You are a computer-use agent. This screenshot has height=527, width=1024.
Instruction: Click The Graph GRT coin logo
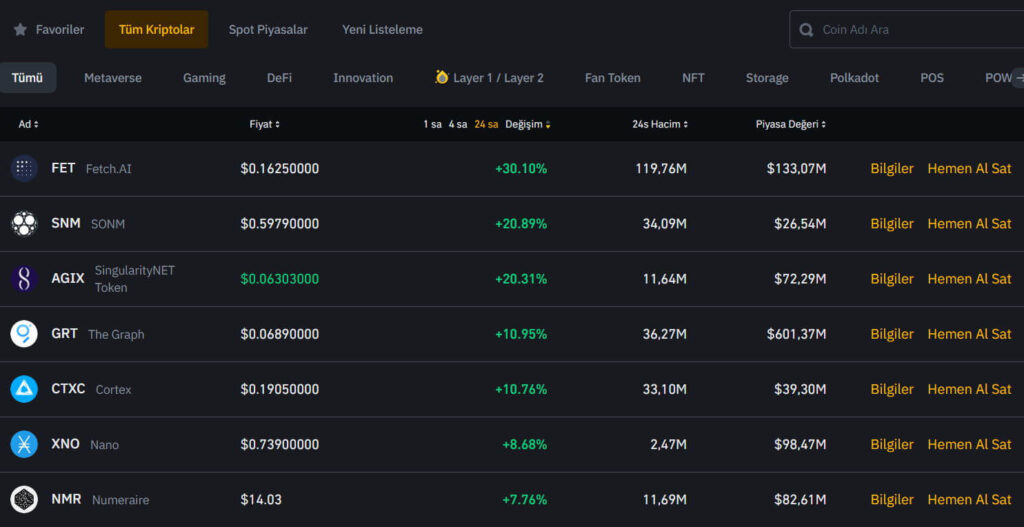pos(24,334)
